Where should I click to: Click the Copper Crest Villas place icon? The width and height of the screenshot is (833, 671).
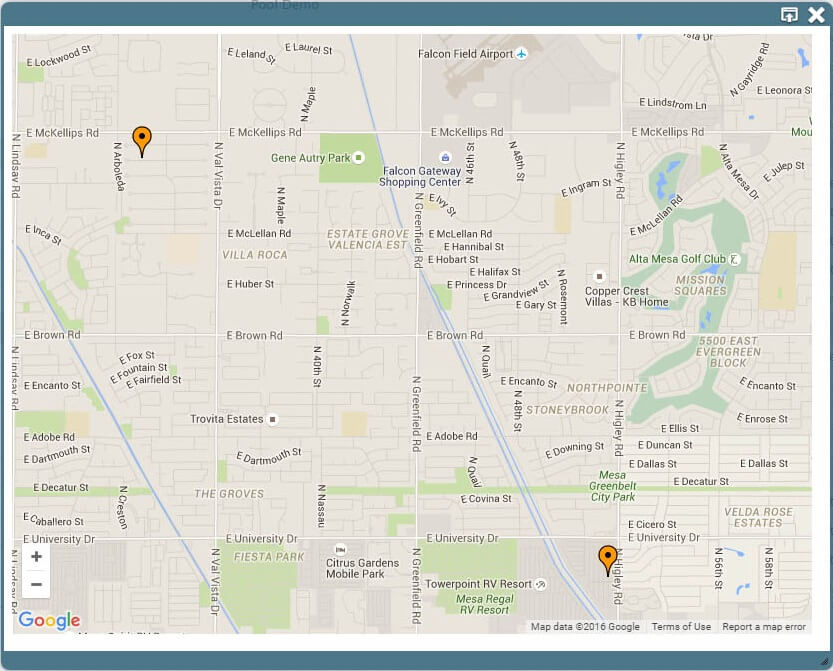pyautogui.click(x=599, y=276)
